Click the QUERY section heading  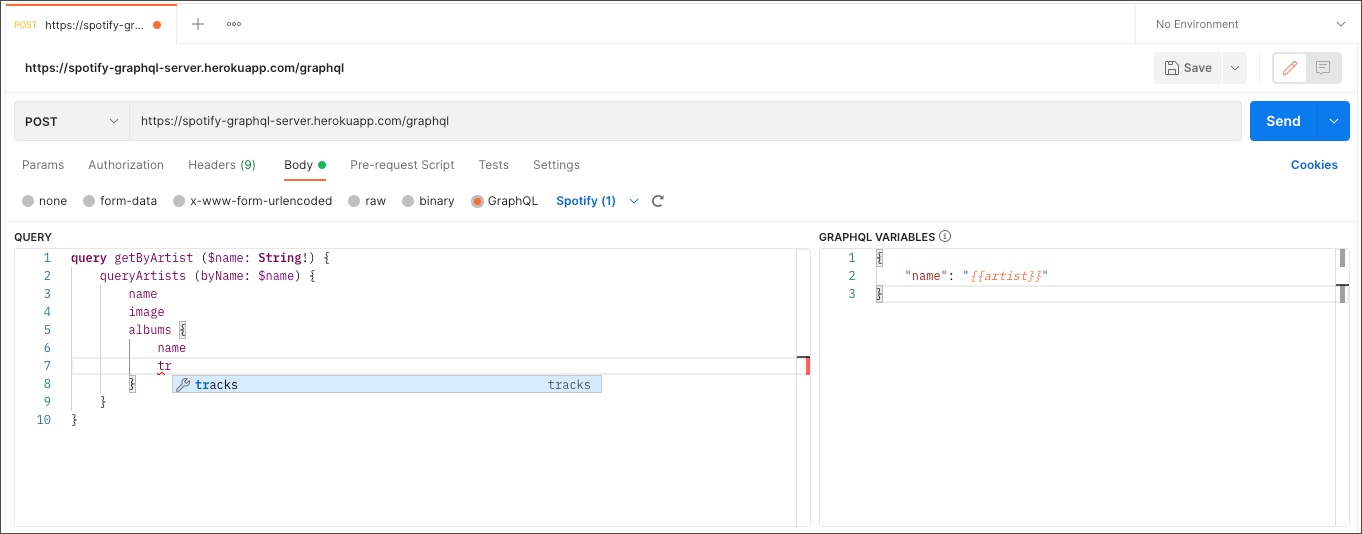33,237
